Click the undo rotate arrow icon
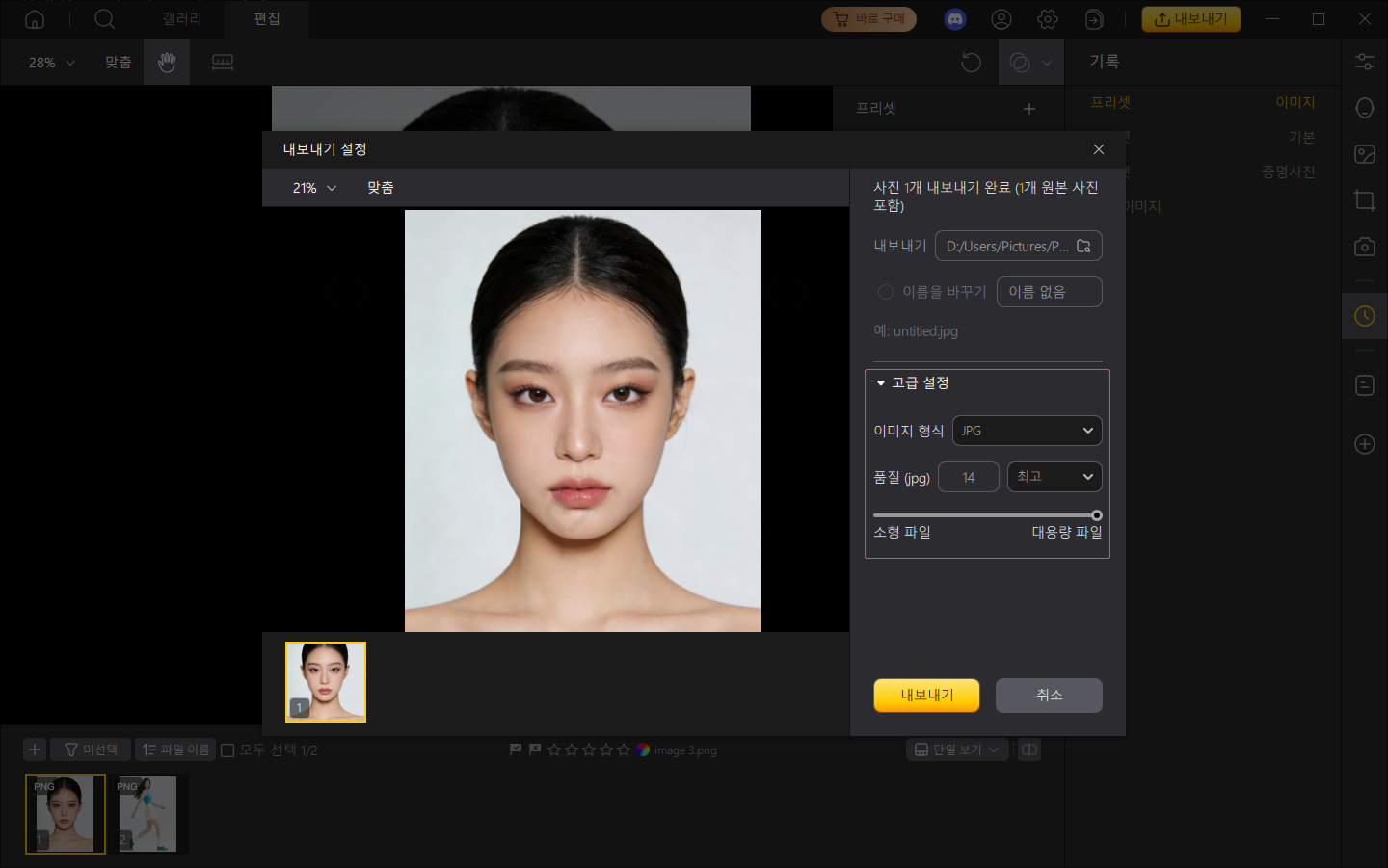Image resolution: width=1388 pixels, height=868 pixels. click(971, 63)
